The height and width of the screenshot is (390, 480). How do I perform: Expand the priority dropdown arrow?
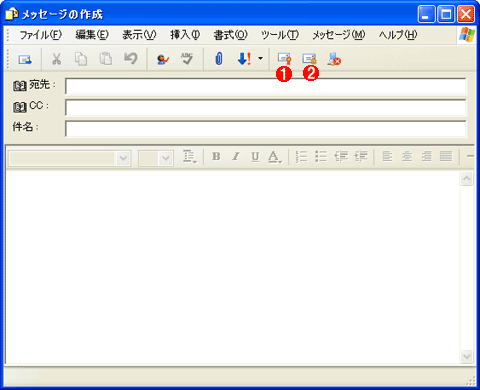260,59
